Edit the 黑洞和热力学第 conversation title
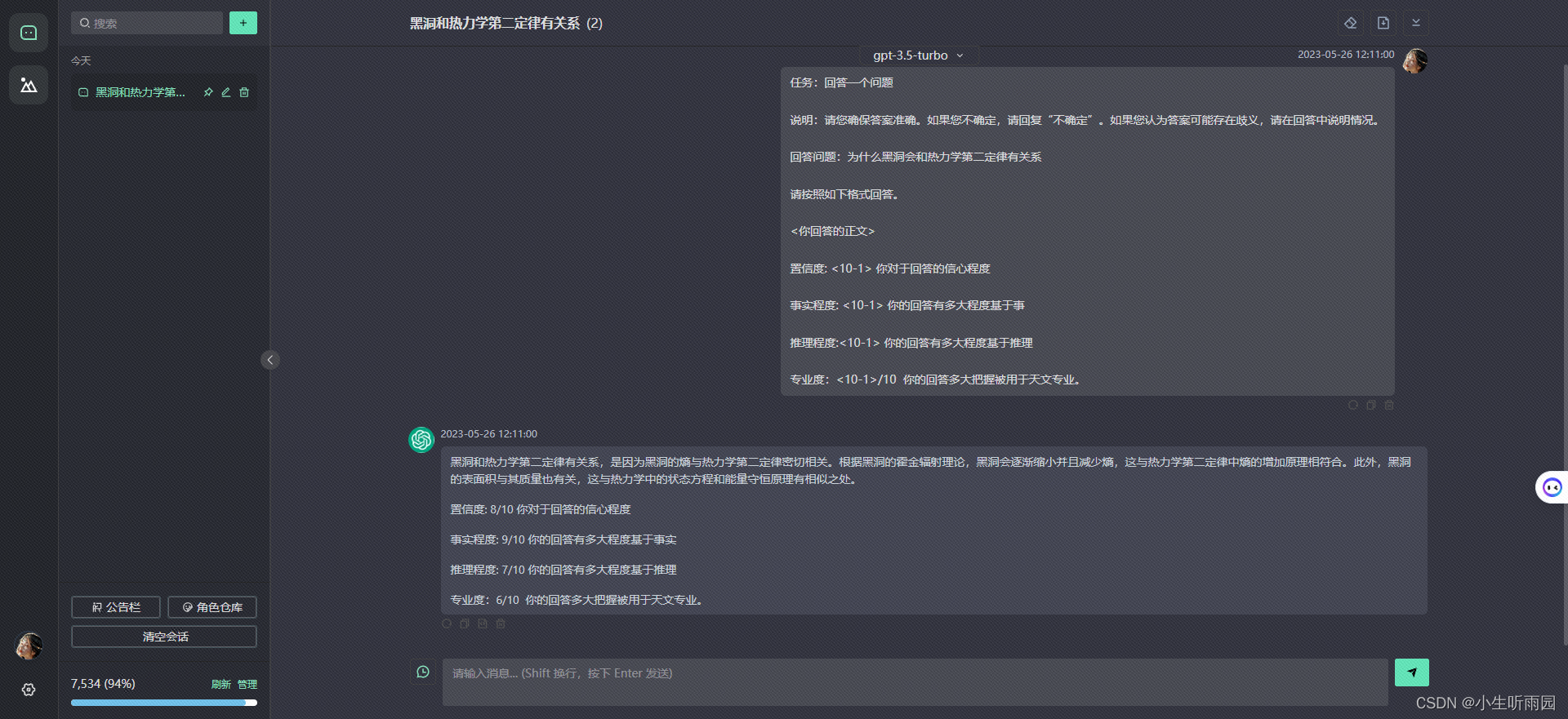 click(226, 92)
